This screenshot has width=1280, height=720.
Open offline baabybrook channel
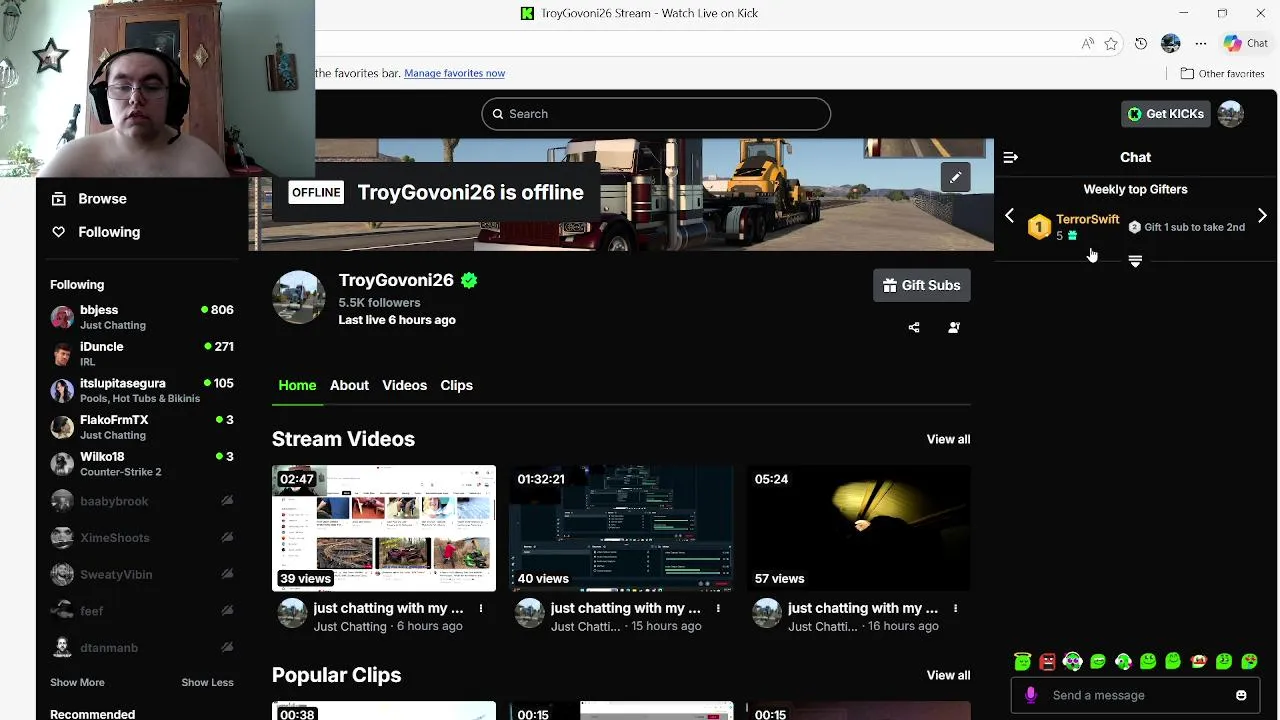click(x=142, y=501)
